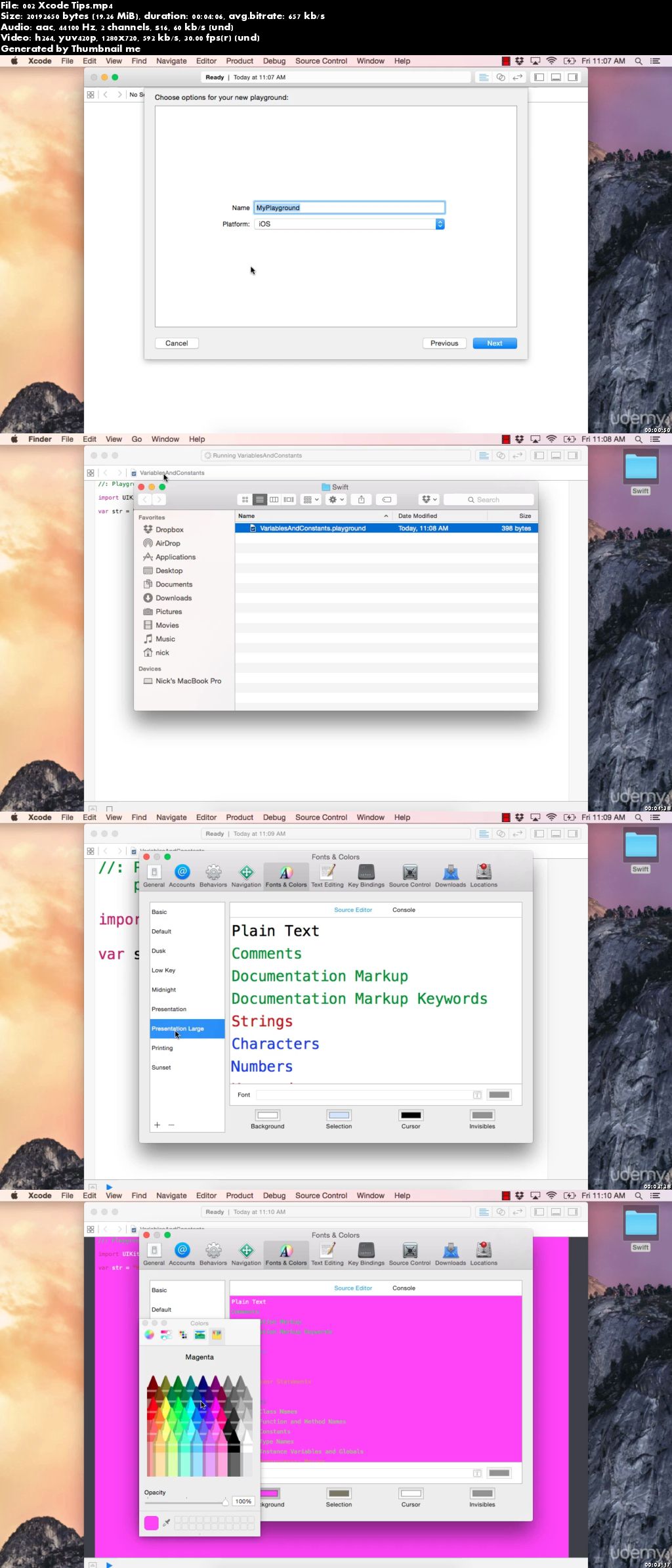Click the Next button
Image resolution: width=672 pixels, height=1568 pixels.
click(495, 343)
